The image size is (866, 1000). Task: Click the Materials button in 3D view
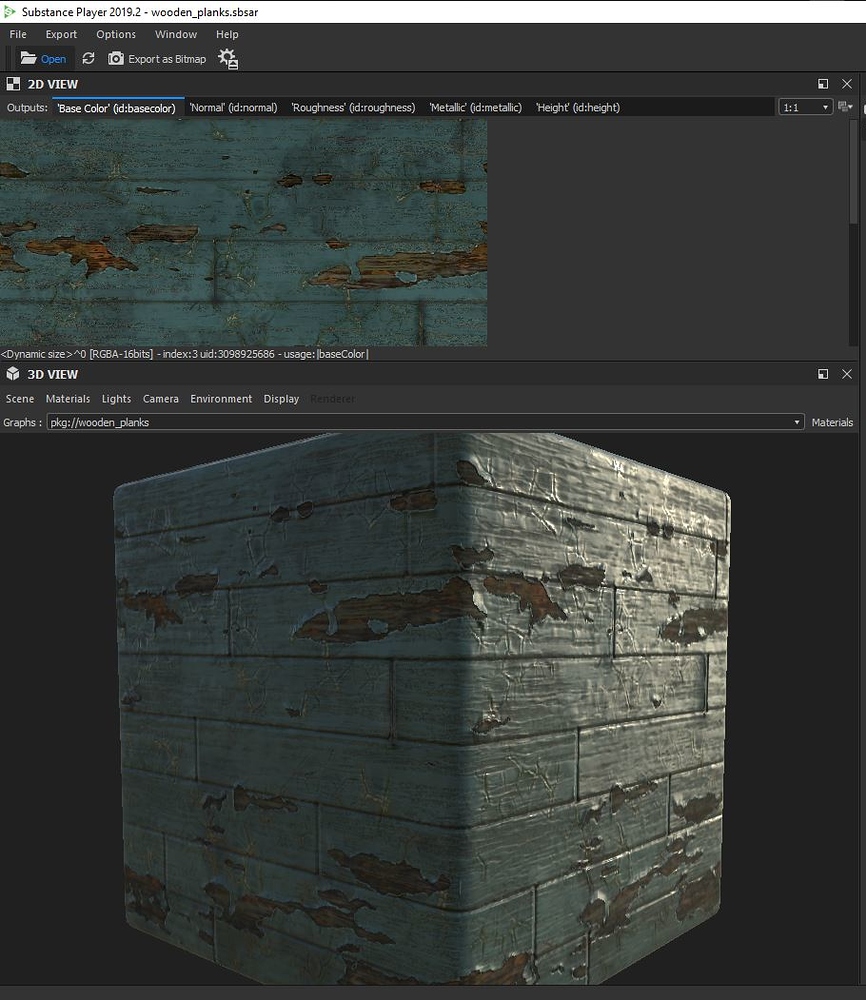pyautogui.click(x=832, y=422)
